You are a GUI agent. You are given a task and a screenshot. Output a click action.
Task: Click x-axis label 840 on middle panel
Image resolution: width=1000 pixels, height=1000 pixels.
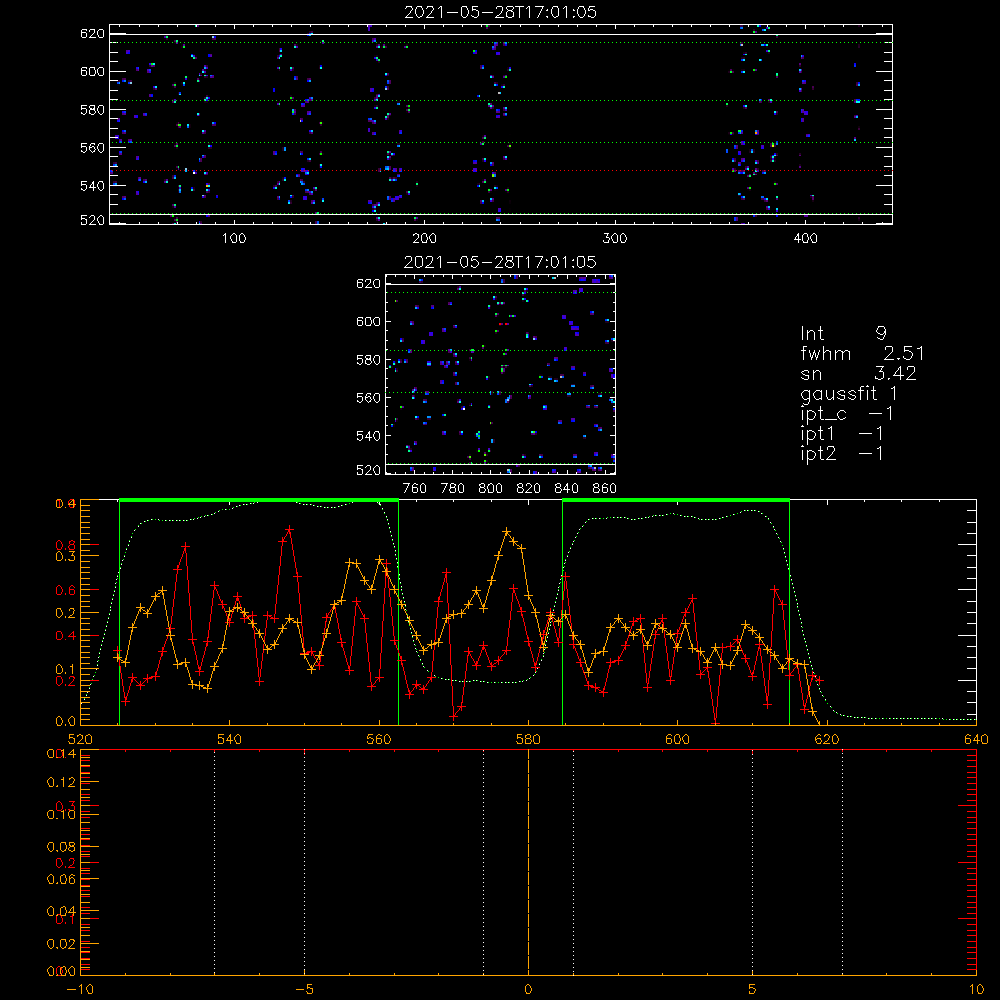tap(566, 489)
